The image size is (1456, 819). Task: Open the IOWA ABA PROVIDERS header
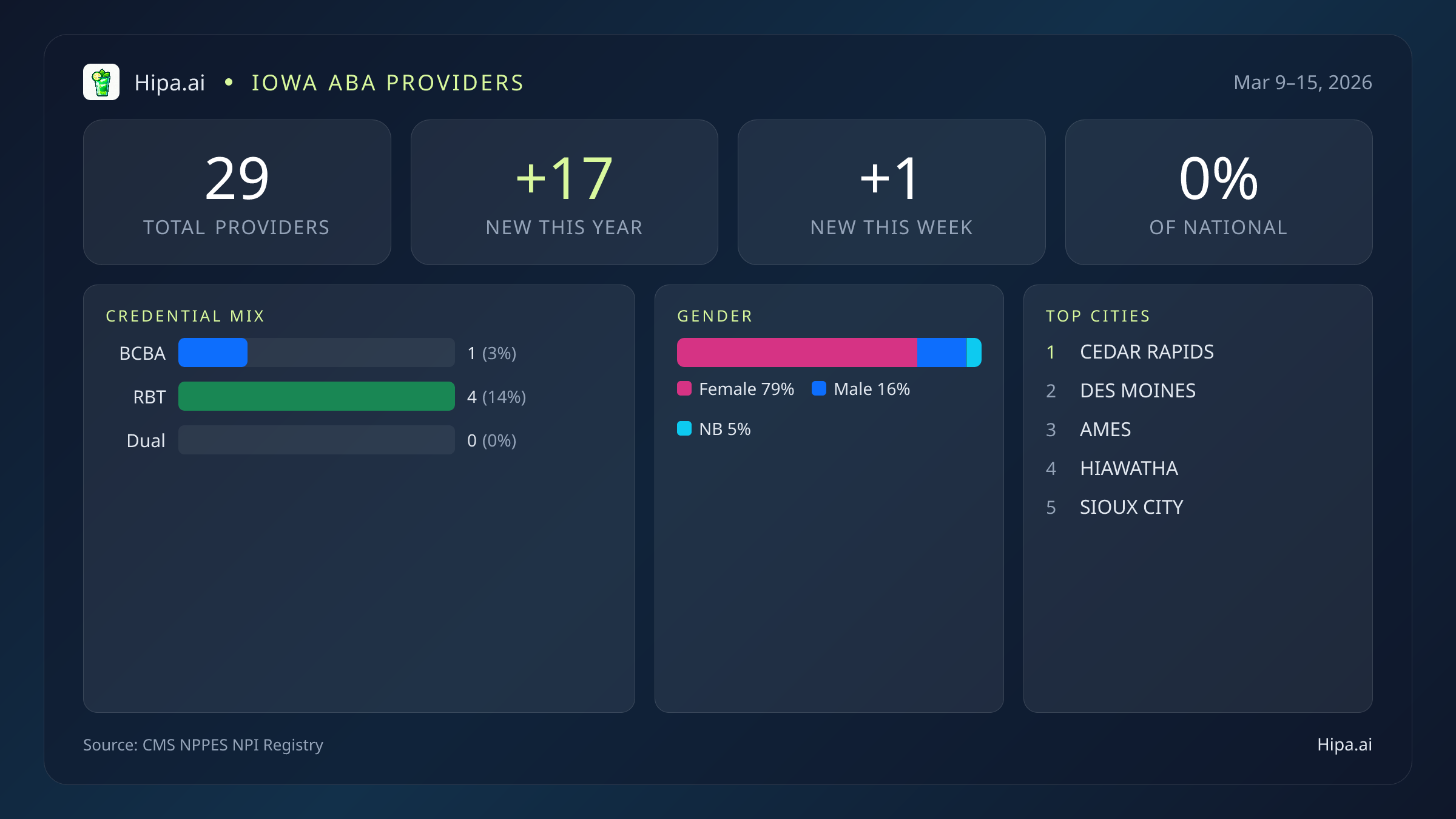(388, 83)
